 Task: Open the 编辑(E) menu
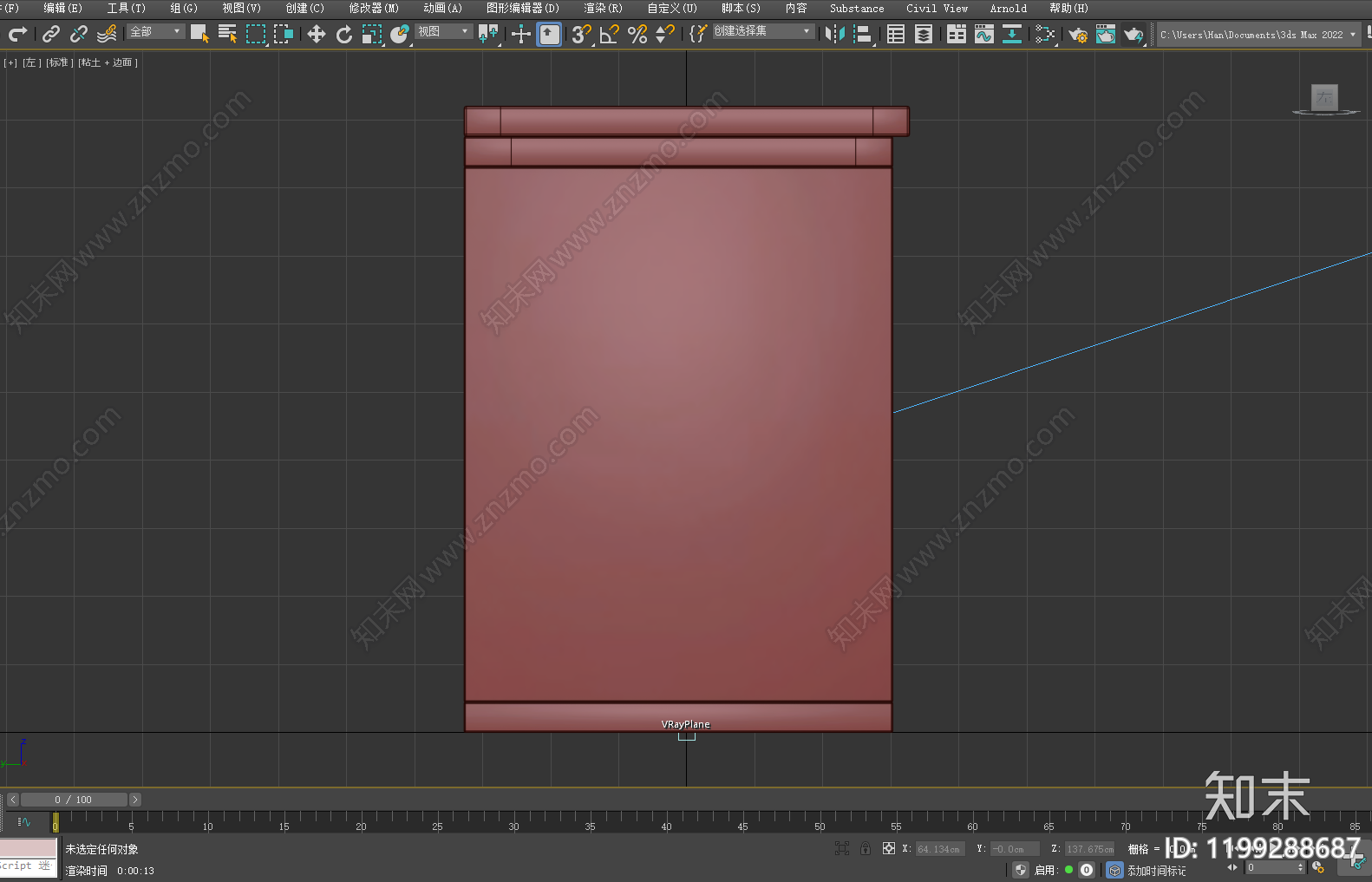(x=62, y=8)
